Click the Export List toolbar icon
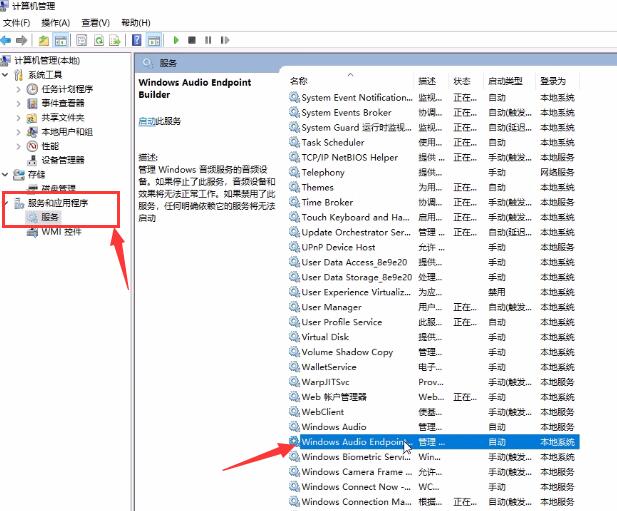The height and width of the screenshot is (511, 617). (x=115, y=40)
